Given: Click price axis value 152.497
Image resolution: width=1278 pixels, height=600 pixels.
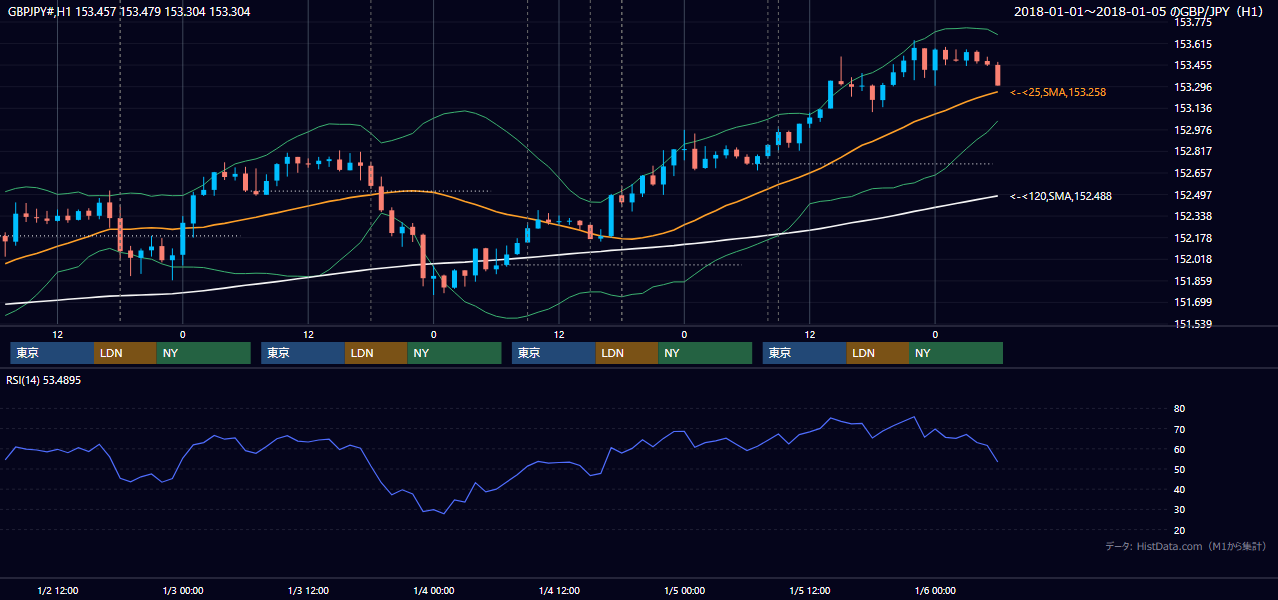Looking at the screenshot, I should point(1193,195).
